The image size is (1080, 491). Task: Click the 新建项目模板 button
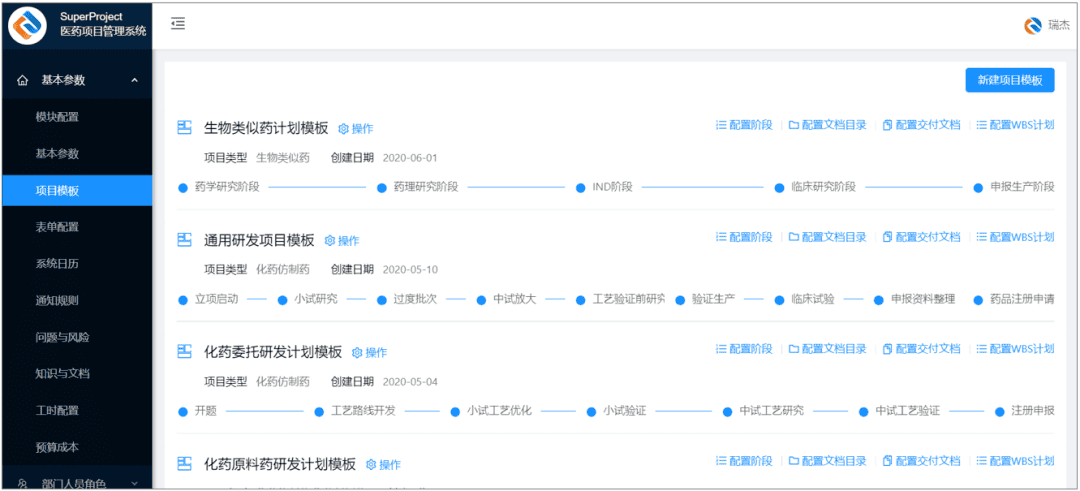pyautogui.click(x=1010, y=80)
